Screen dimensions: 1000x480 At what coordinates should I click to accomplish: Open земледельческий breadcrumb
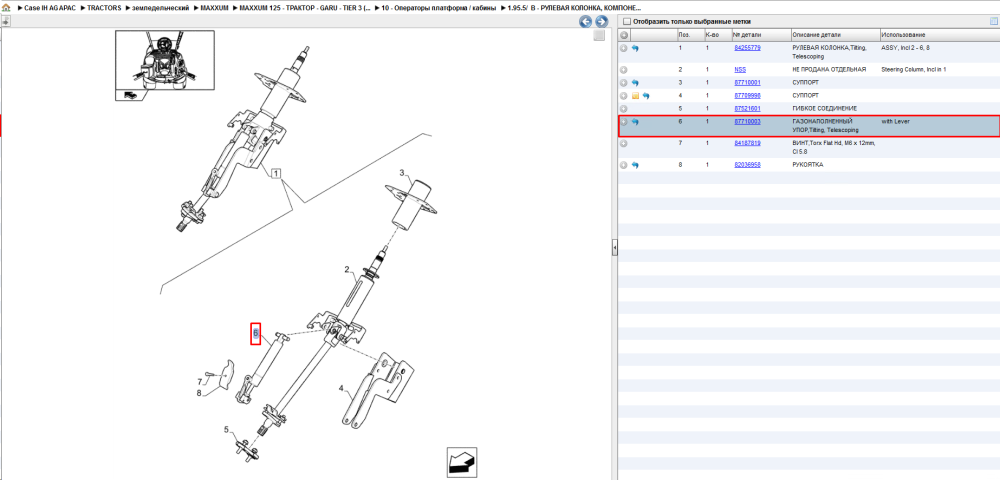pos(161,8)
